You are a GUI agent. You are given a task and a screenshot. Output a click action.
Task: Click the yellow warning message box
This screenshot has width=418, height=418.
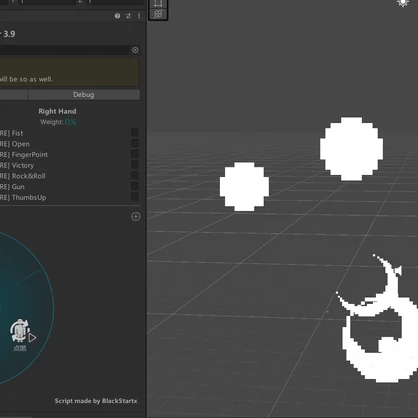tap(69, 72)
